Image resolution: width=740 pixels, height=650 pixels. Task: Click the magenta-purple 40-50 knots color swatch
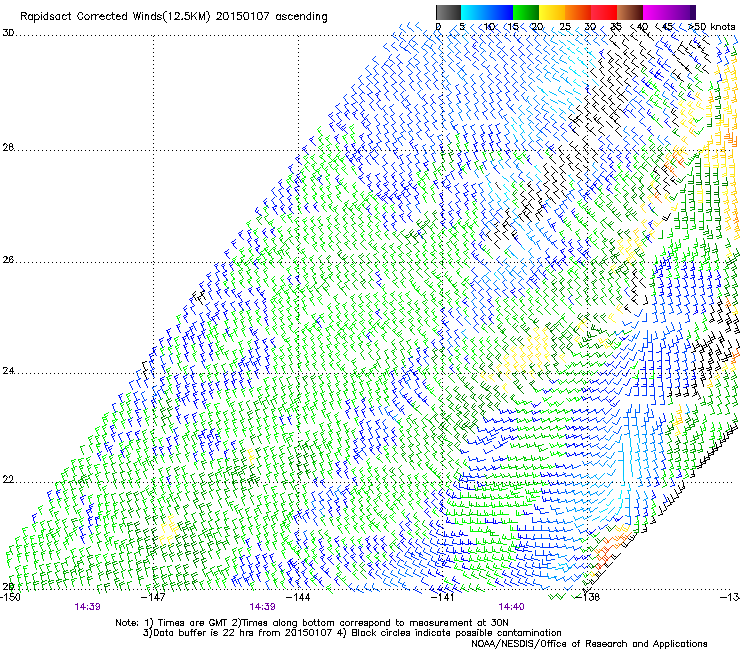click(669, 12)
